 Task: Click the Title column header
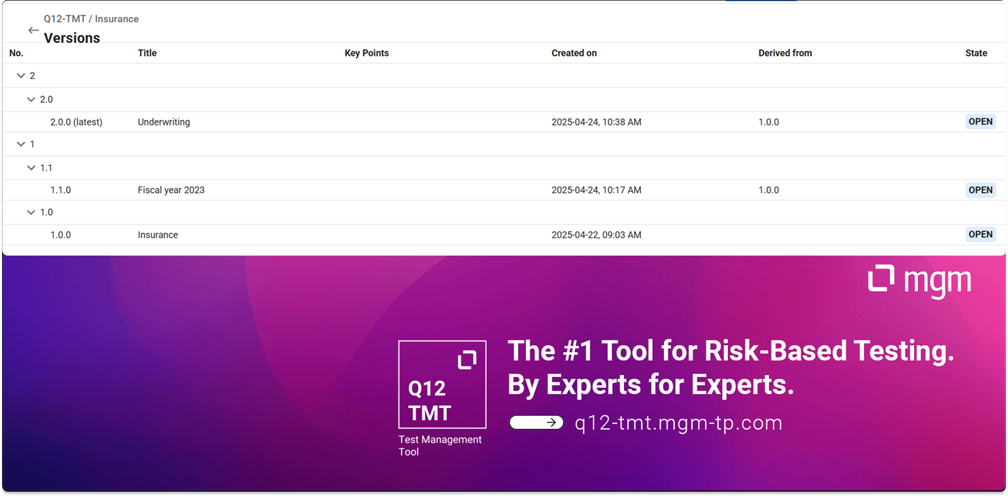(147, 53)
